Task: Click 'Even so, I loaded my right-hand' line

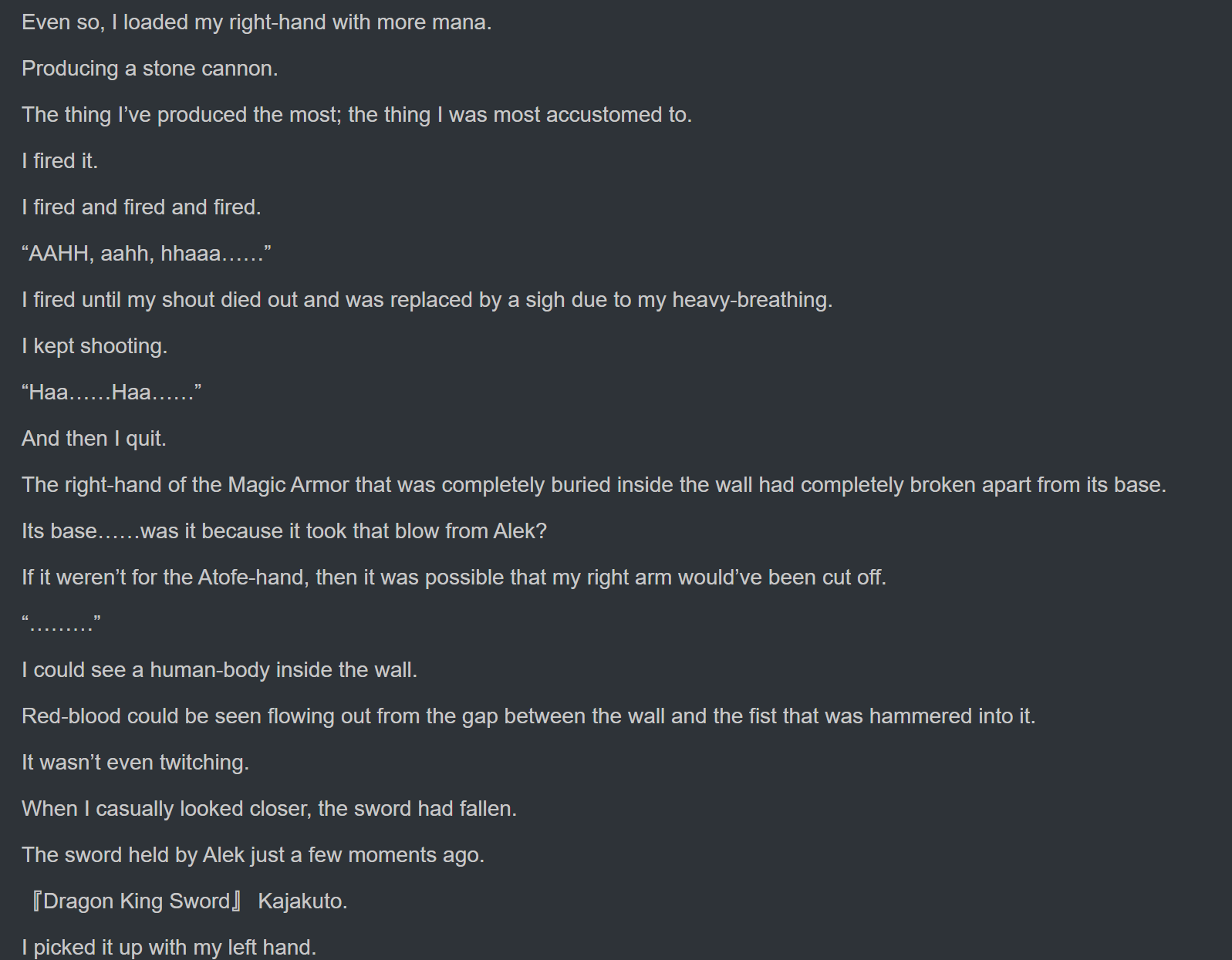Action: (x=256, y=22)
